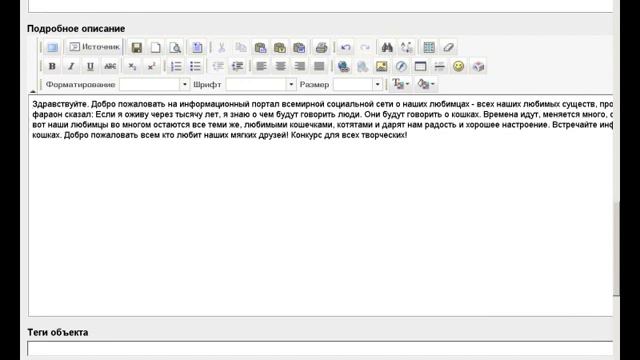Viewport: 640px width, 360px height.
Task: Click the sentence 'Конкурс для всех творческих!'
Action: (x=349, y=135)
